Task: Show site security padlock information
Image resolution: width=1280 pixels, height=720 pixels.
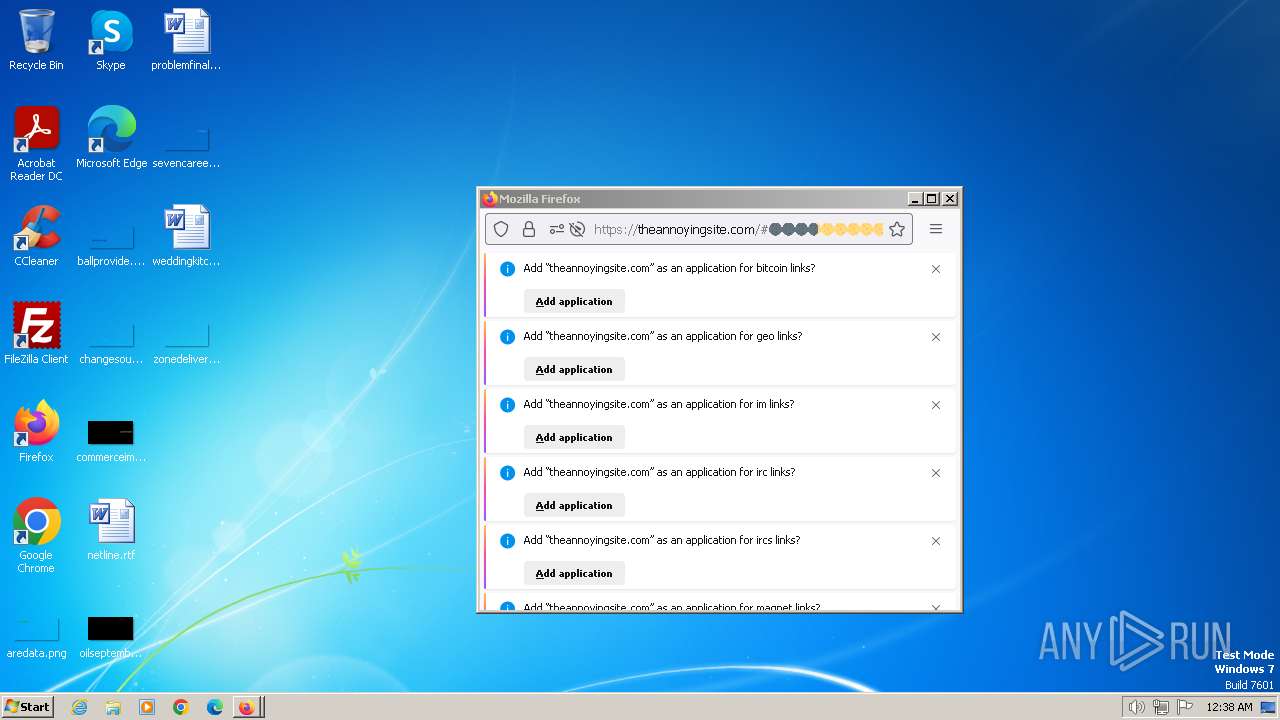Action: pyautogui.click(x=529, y=229)
